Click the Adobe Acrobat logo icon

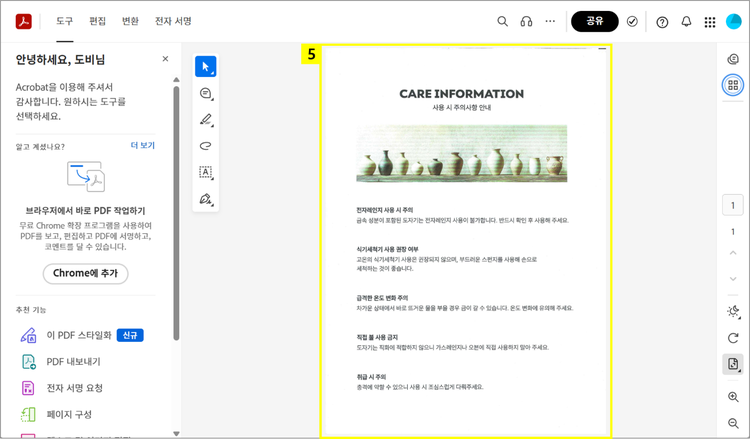coord(23,21)
